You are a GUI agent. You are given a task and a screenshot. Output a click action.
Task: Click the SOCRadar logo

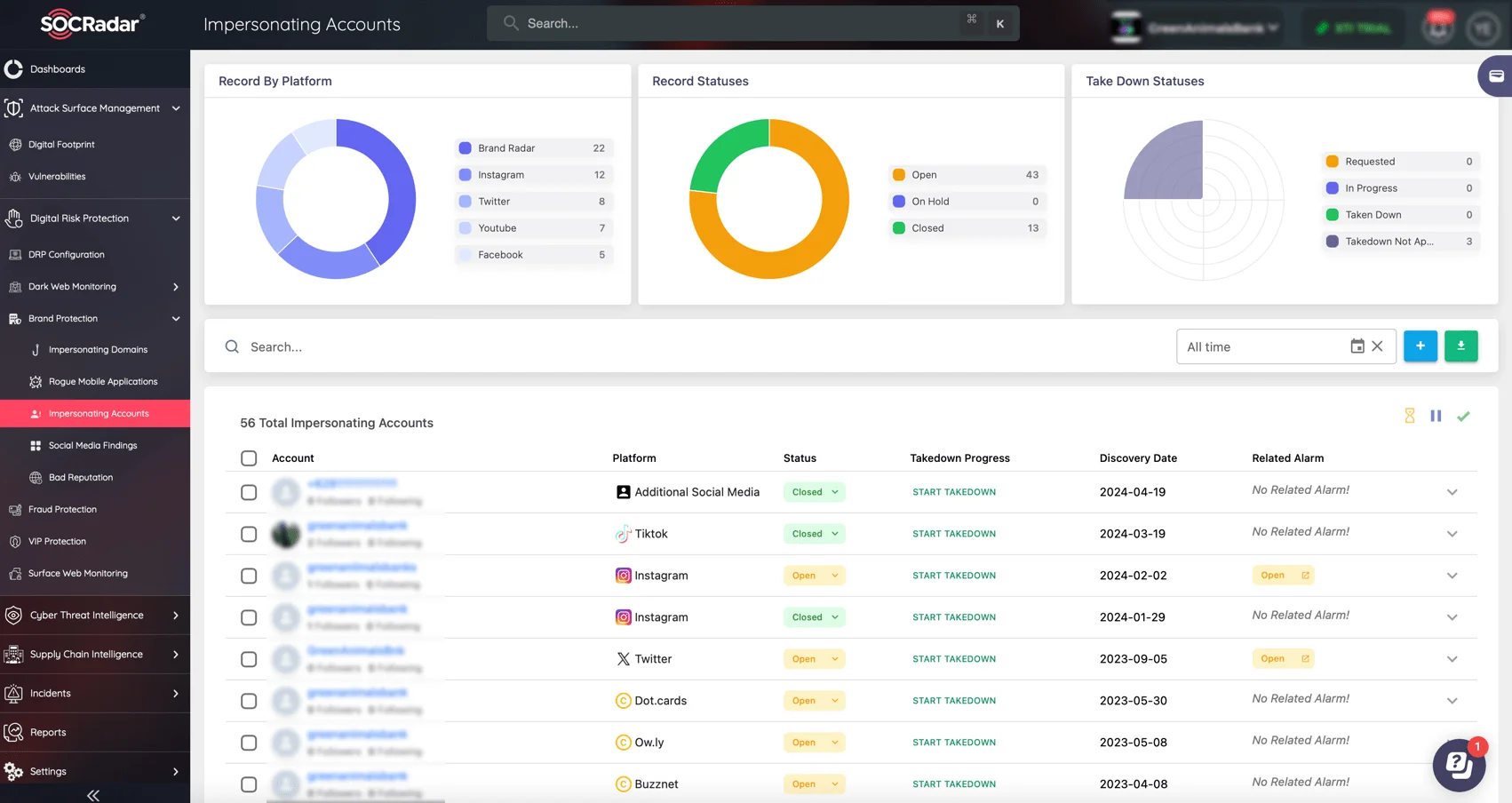click(92, 24)
